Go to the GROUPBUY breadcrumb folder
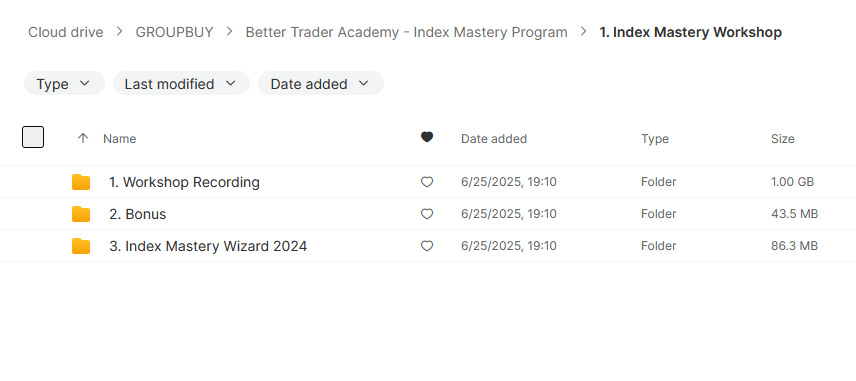This screenshot has width=856, height=381. point(174,32)
